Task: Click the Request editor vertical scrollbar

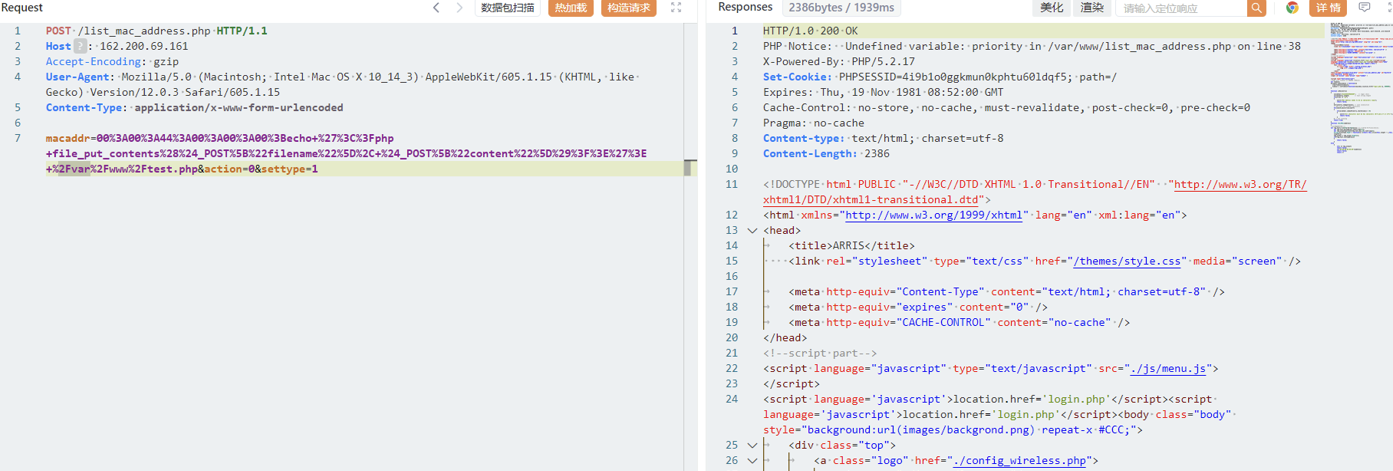Action: coord(688,169)
